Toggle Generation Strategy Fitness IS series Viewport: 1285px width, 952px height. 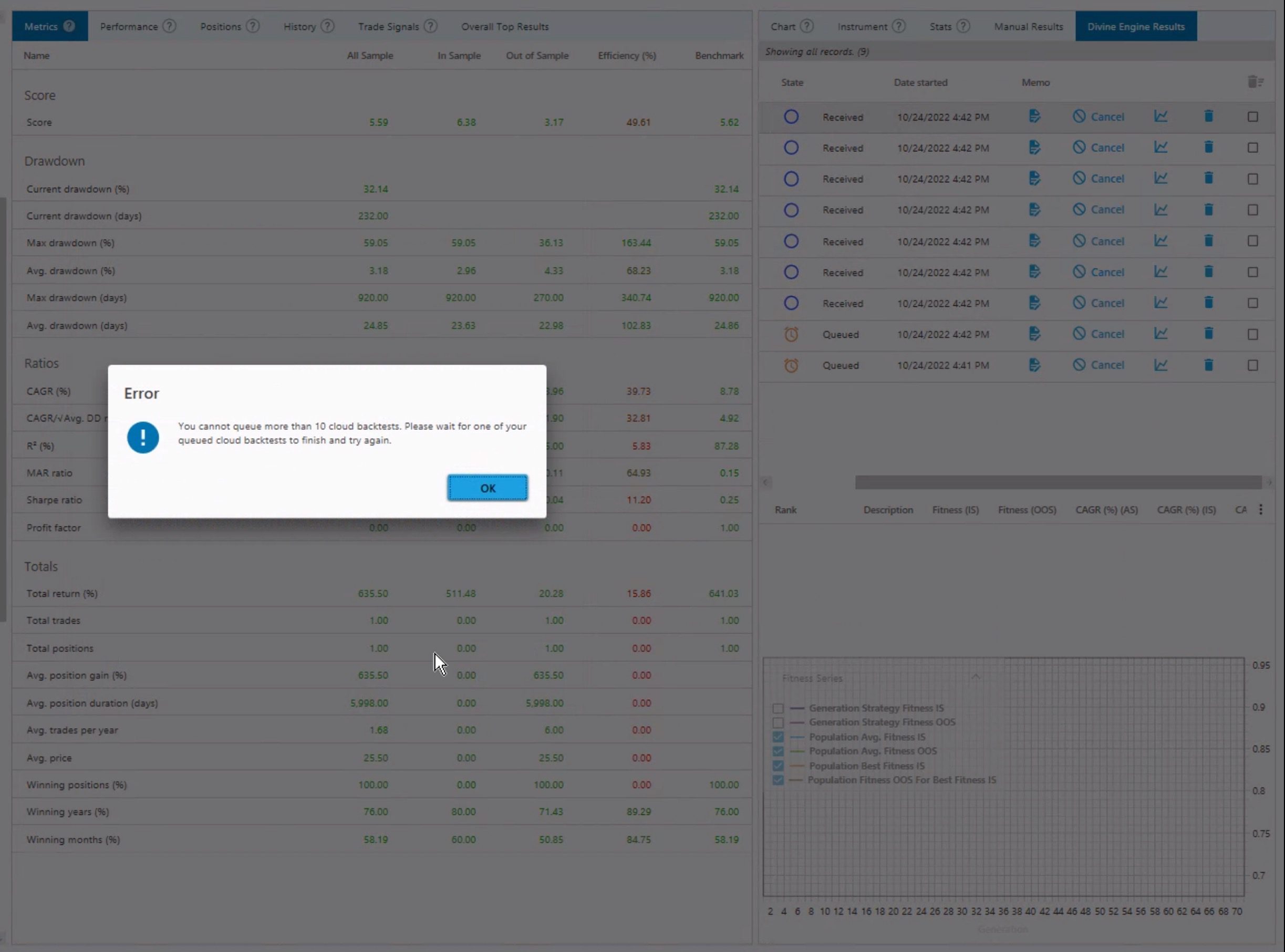778,708
